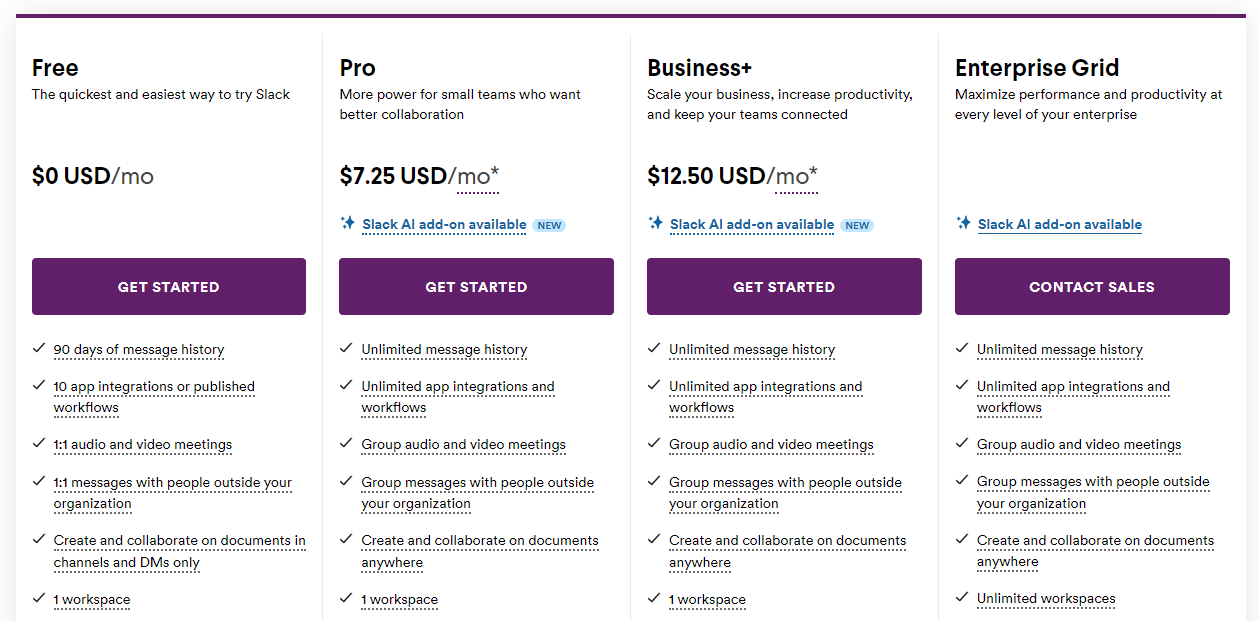Image resolution: width=1259 pixels, height=621 pixels.
Task: Click sparkle icon beside Business+ Slack AI add-on
Action: [x=655, y=223]
